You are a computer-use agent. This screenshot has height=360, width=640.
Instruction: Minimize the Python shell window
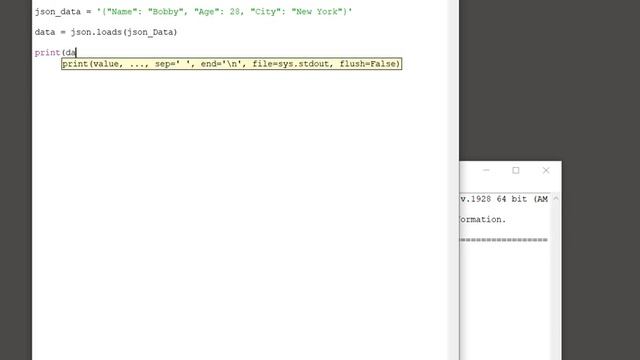tap(486, 170)
